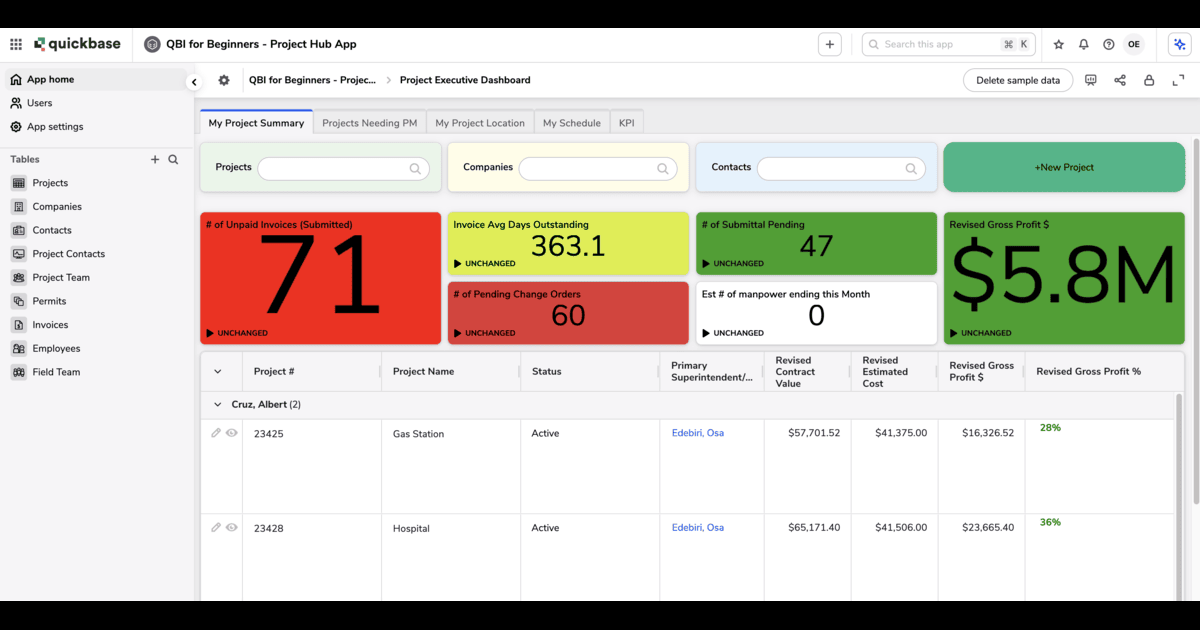Collapse the left sidebar
The image size is (1200, 630).
coord(194,82)
